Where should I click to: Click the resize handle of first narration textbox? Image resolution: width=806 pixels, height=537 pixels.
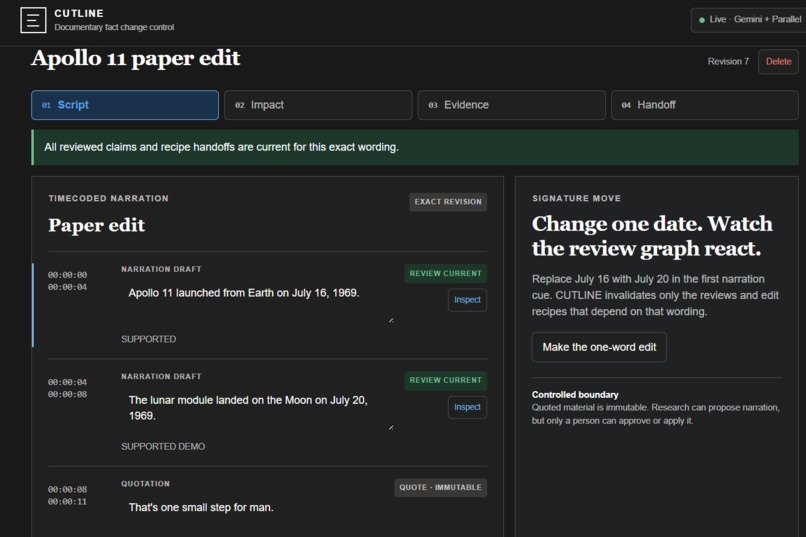pyautogui.click(x=391, y=320)
